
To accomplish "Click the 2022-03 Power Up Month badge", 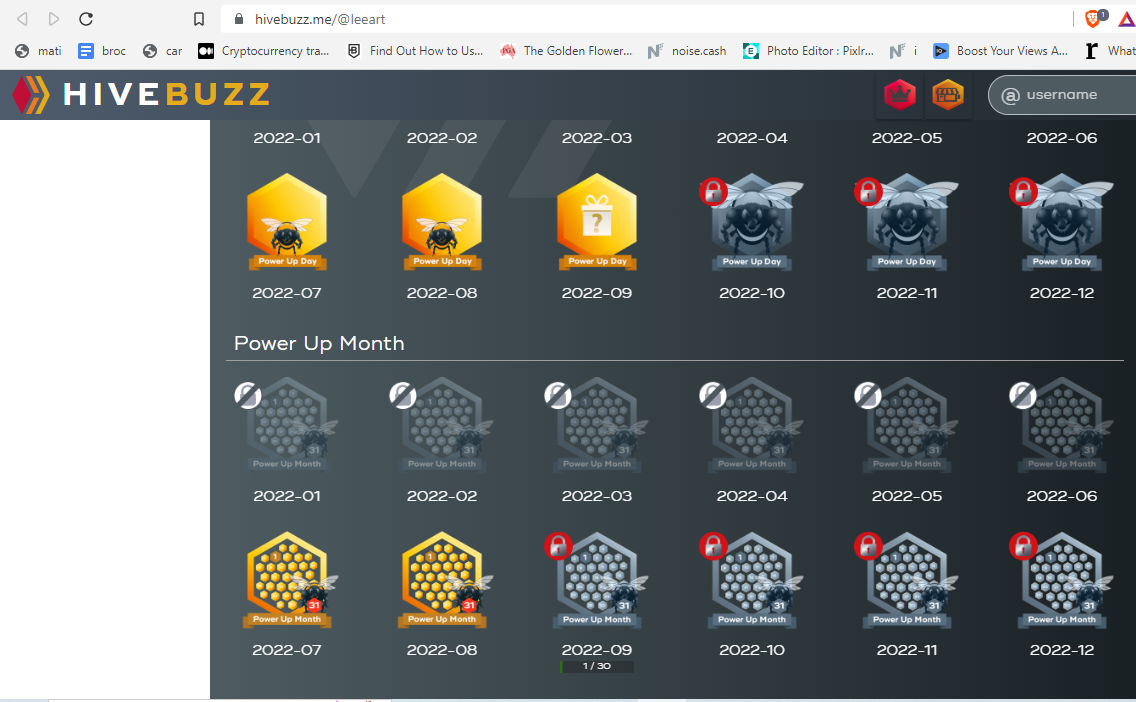I will (x=597, y=425).
